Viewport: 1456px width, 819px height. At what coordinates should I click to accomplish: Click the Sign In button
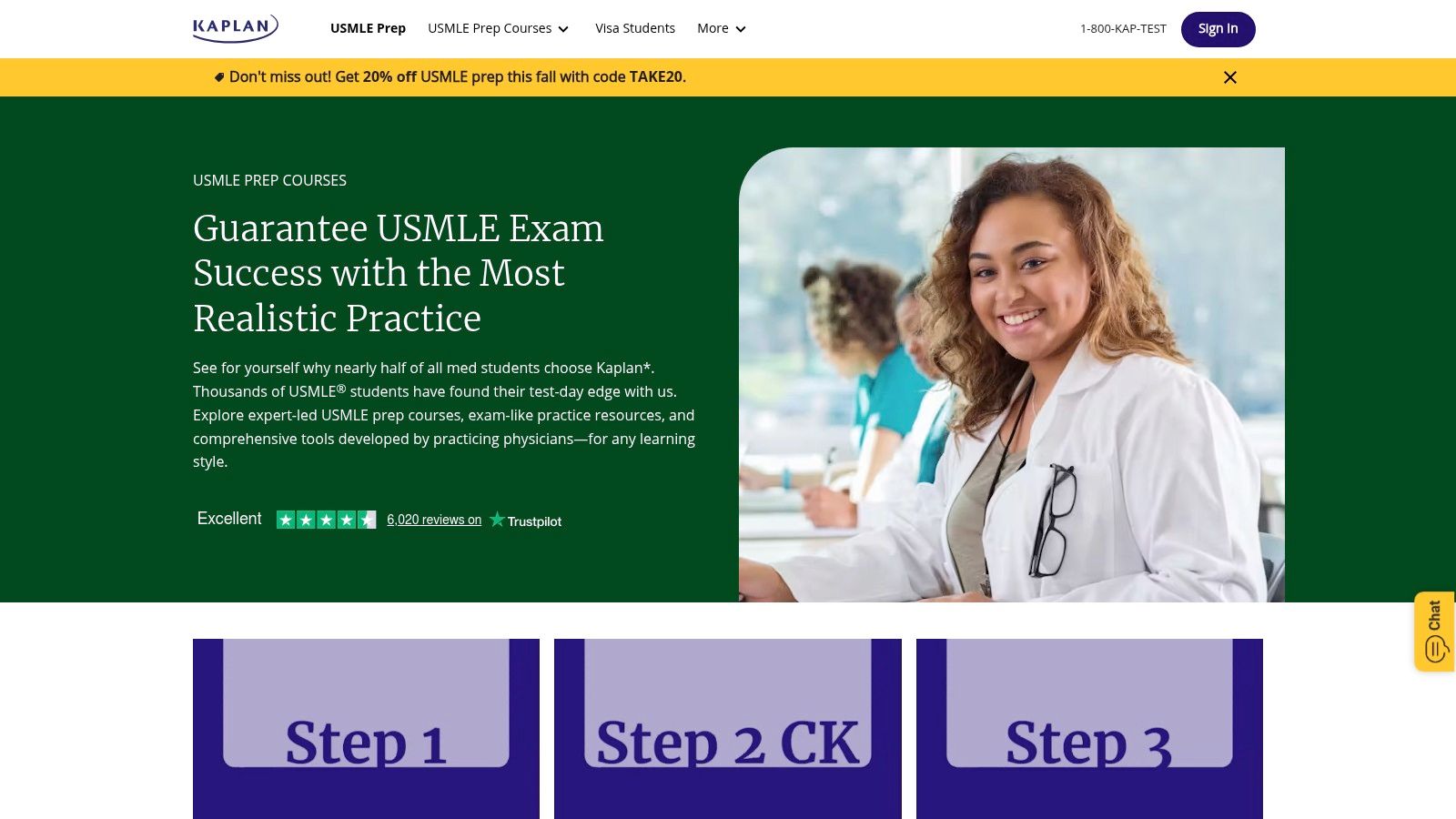click(x=1218, y=29)
